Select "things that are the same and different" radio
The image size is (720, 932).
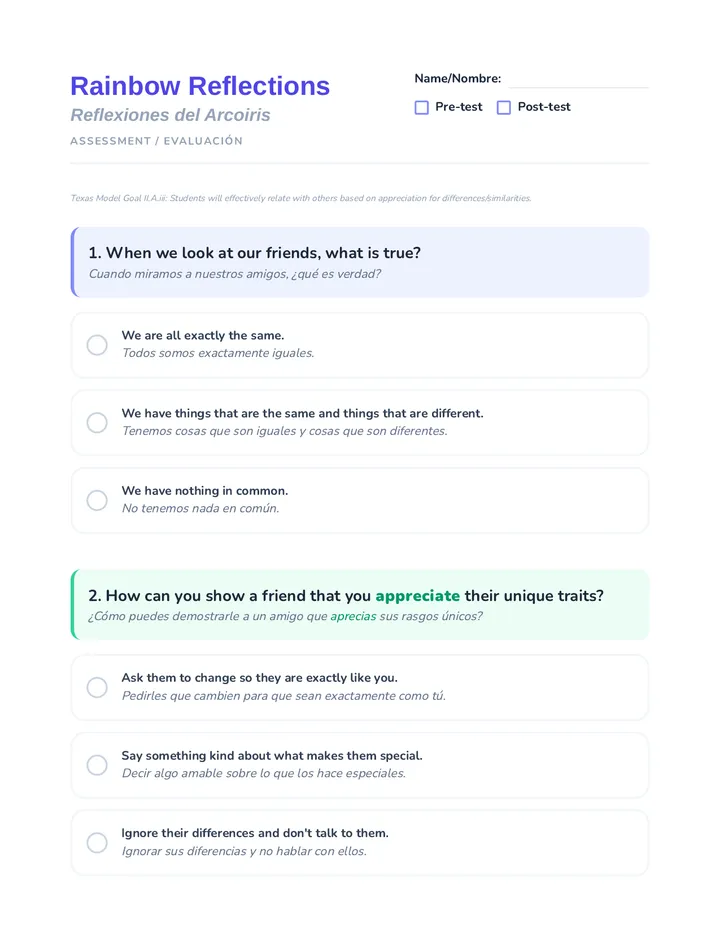97,423
